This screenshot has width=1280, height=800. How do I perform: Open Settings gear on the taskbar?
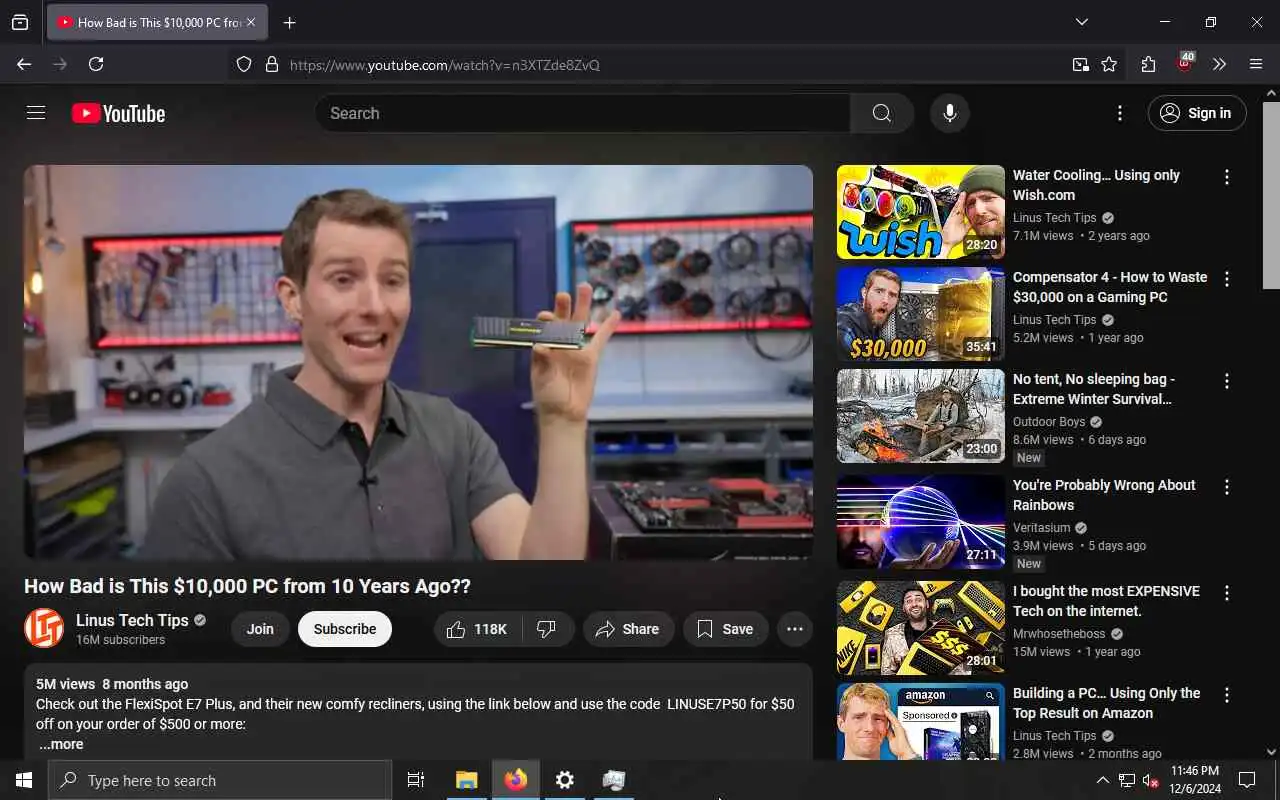[565, 780]
